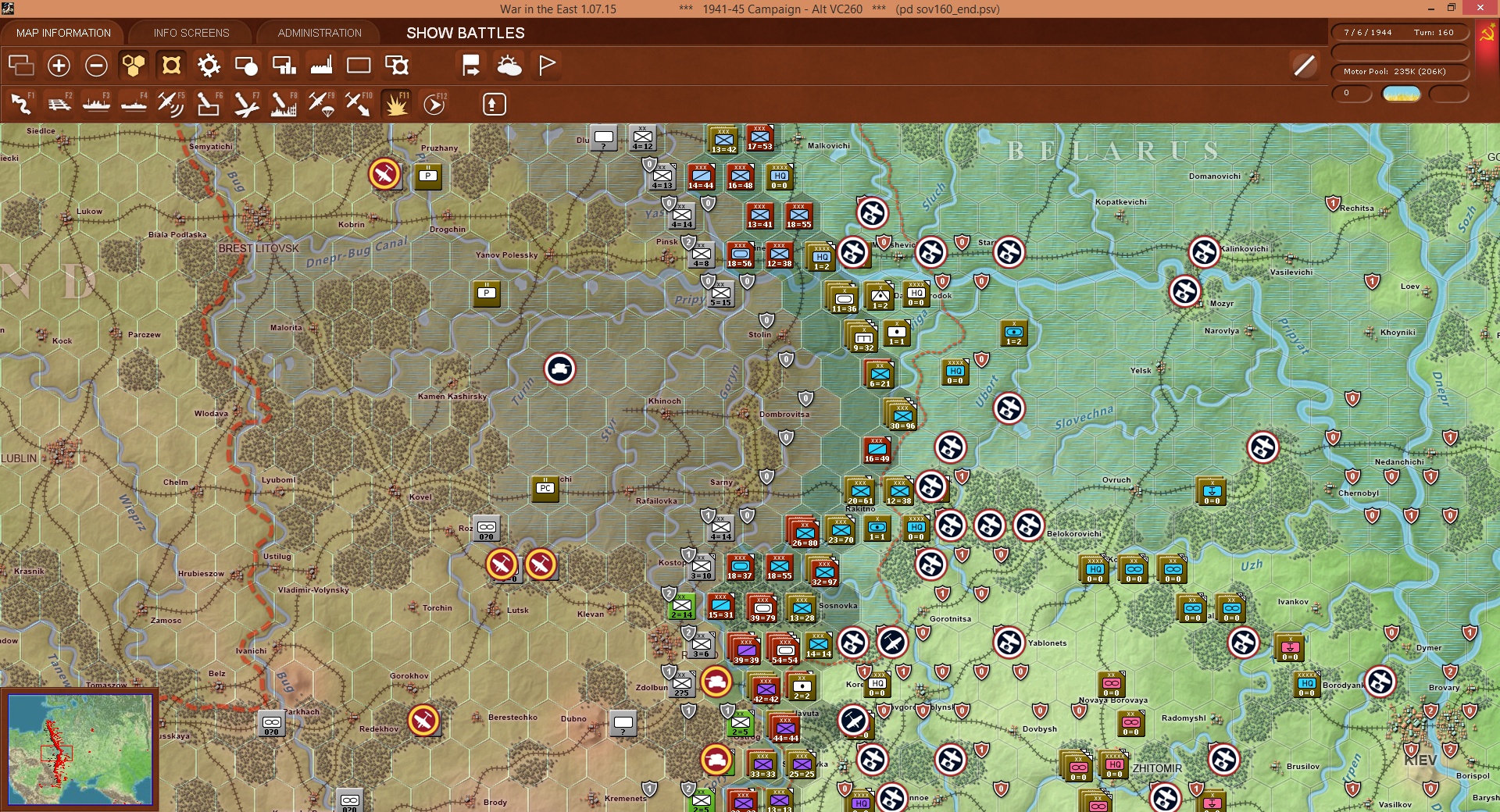Toggle the highlighted four-cornered unit counter icon

(x=171, y=66)
